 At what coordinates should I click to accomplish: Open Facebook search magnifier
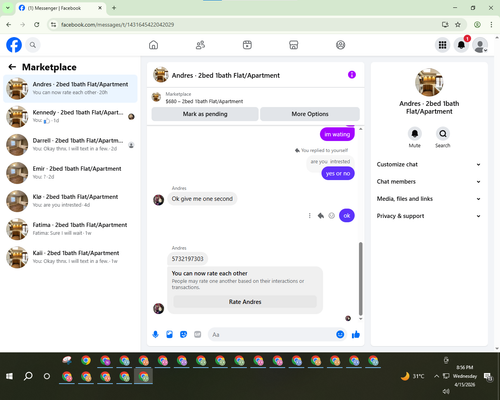(33, 45)
